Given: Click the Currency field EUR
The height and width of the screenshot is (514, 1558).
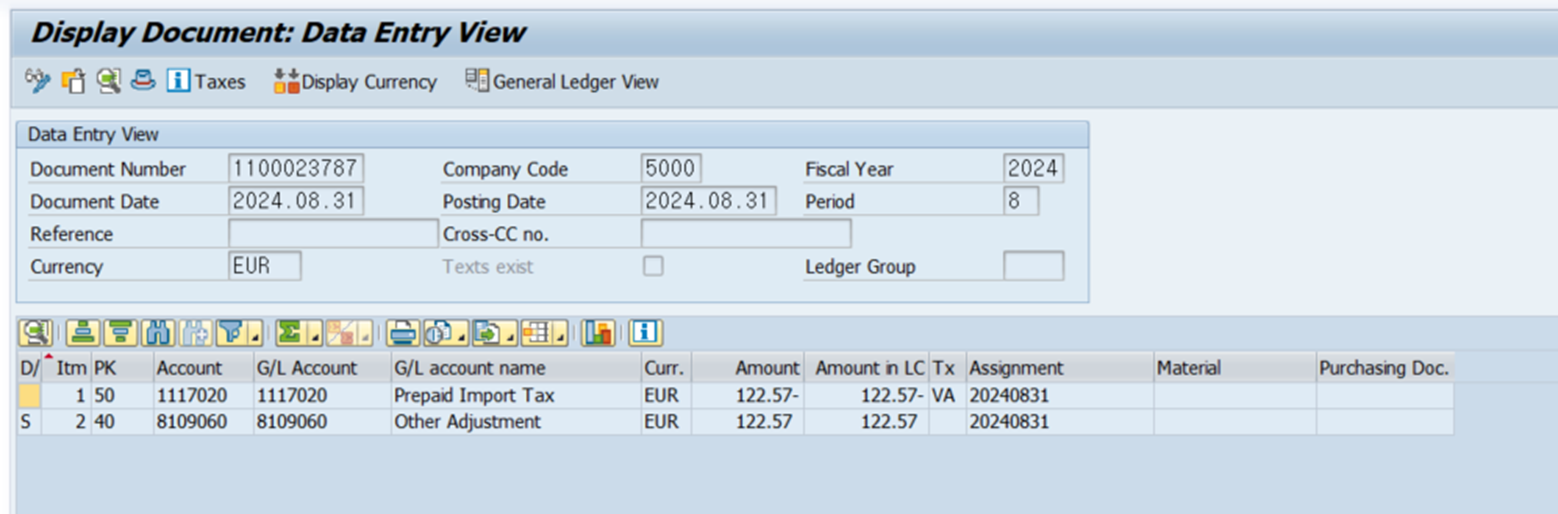Looking at the screenshot, I should [265, 266].
